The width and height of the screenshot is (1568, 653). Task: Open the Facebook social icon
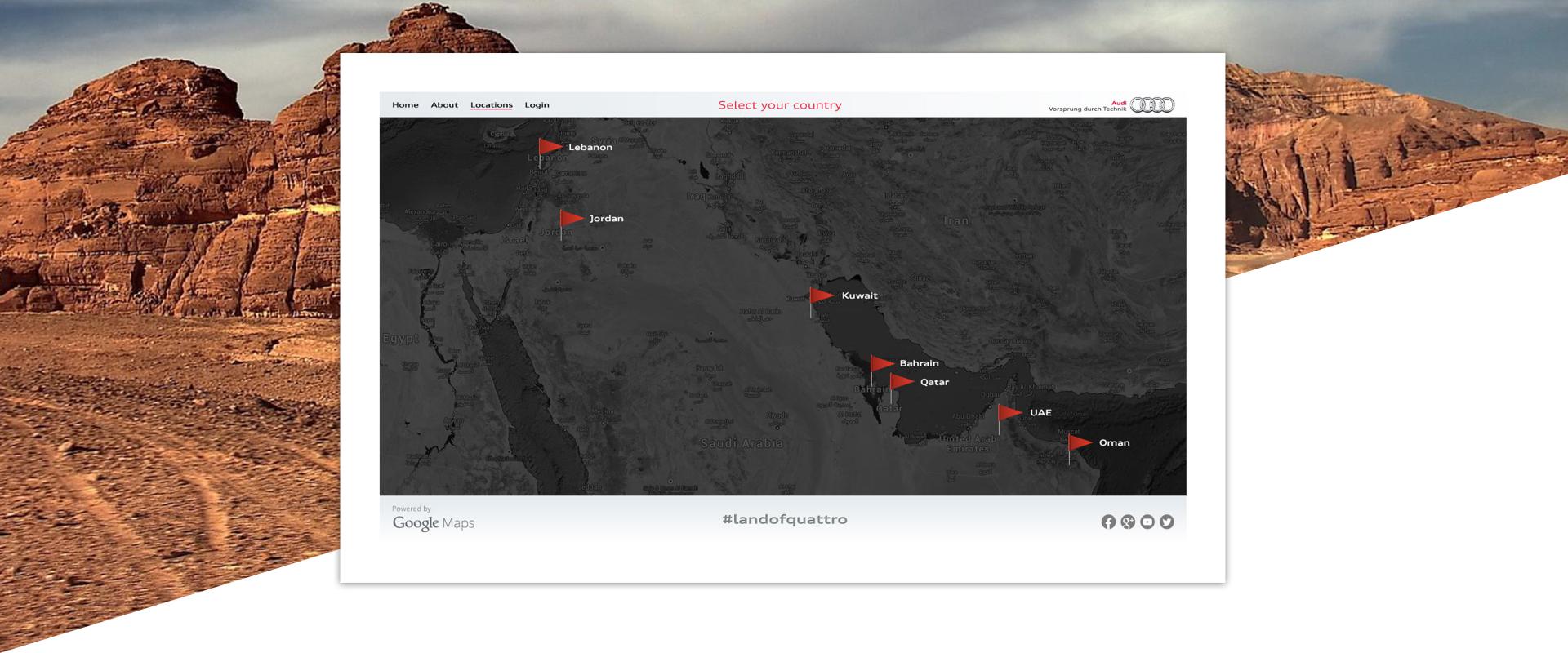1108,522
